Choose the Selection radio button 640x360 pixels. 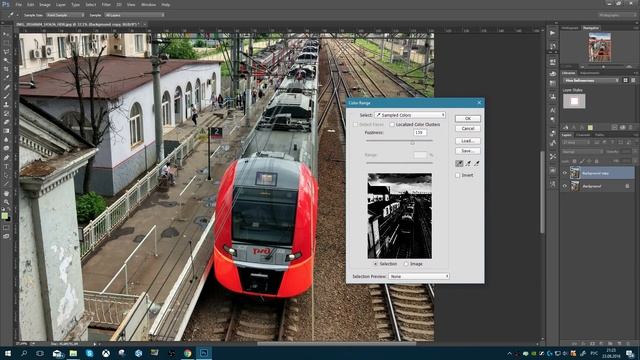click(376, 264)
